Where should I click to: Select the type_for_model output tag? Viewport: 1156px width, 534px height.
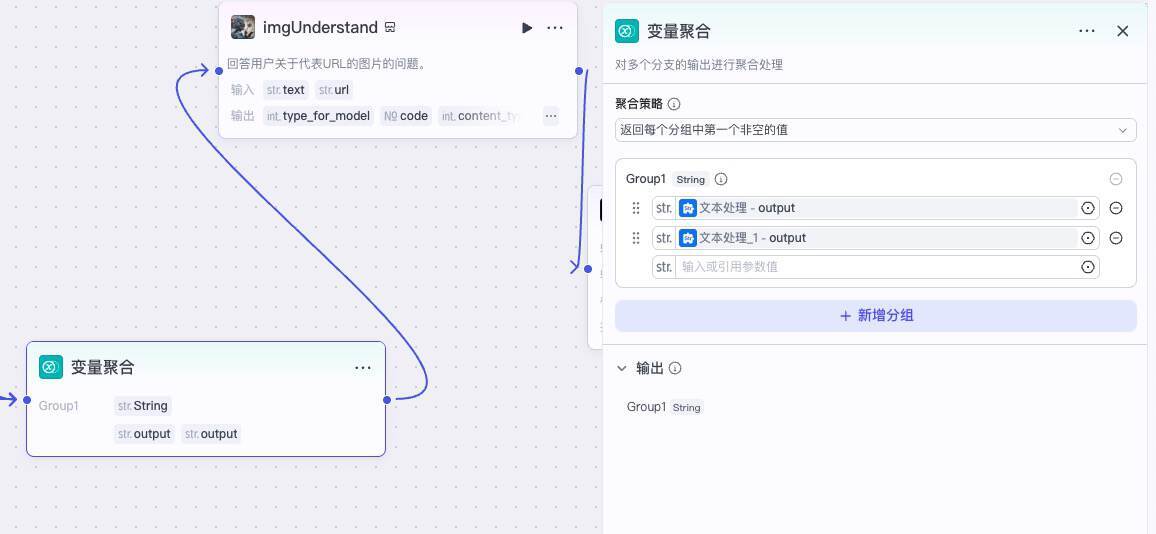pyautogui.click(x=318, y=116)
